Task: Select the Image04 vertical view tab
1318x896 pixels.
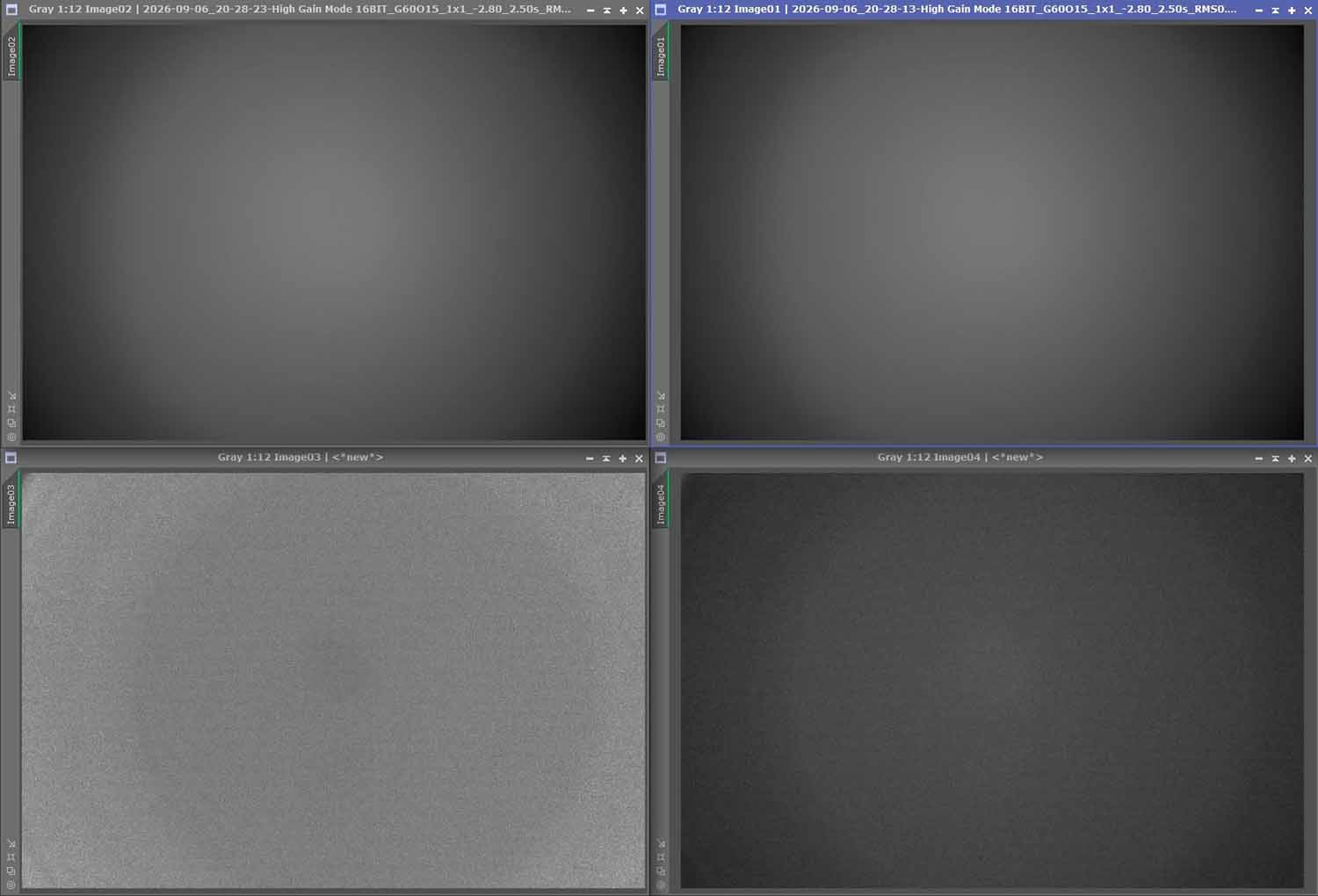Action: [x=661, y=503]
